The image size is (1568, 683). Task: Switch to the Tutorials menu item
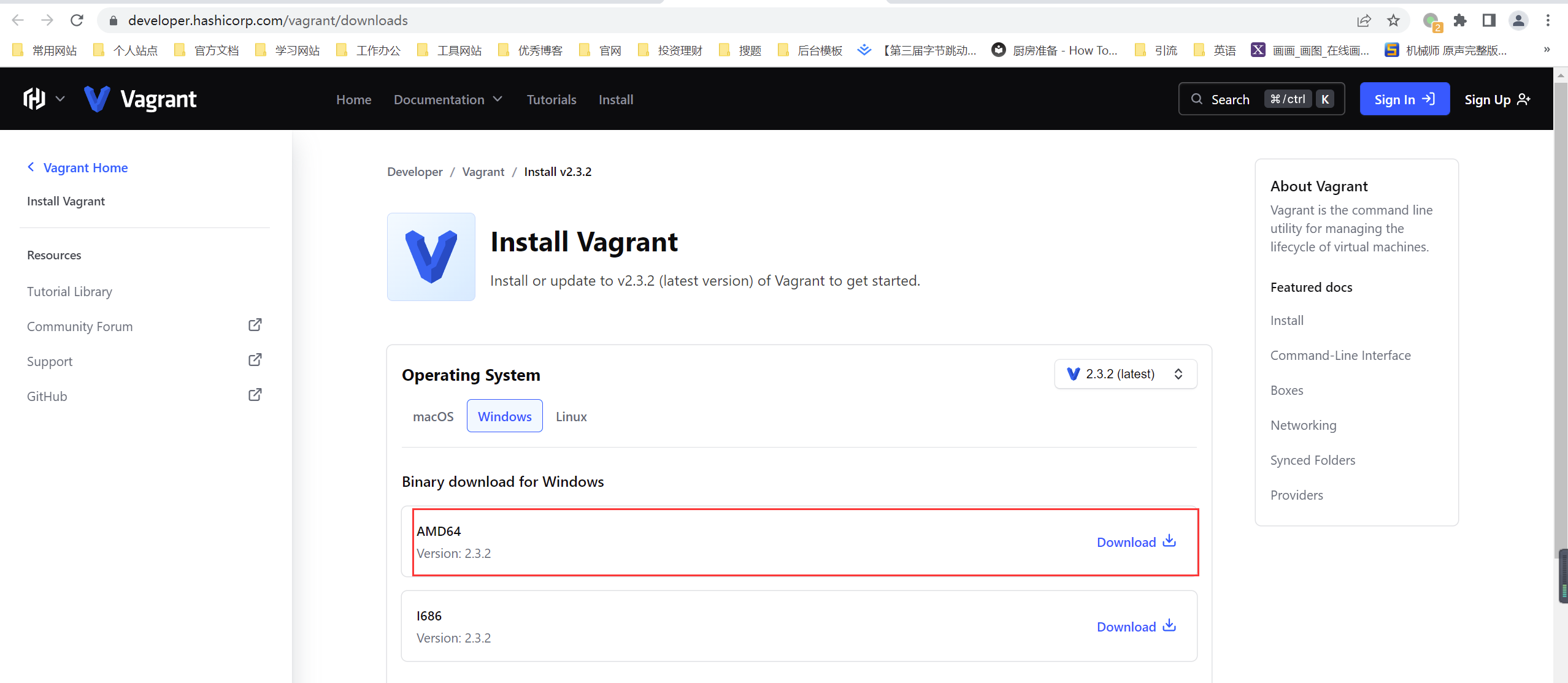coord(550,99)
